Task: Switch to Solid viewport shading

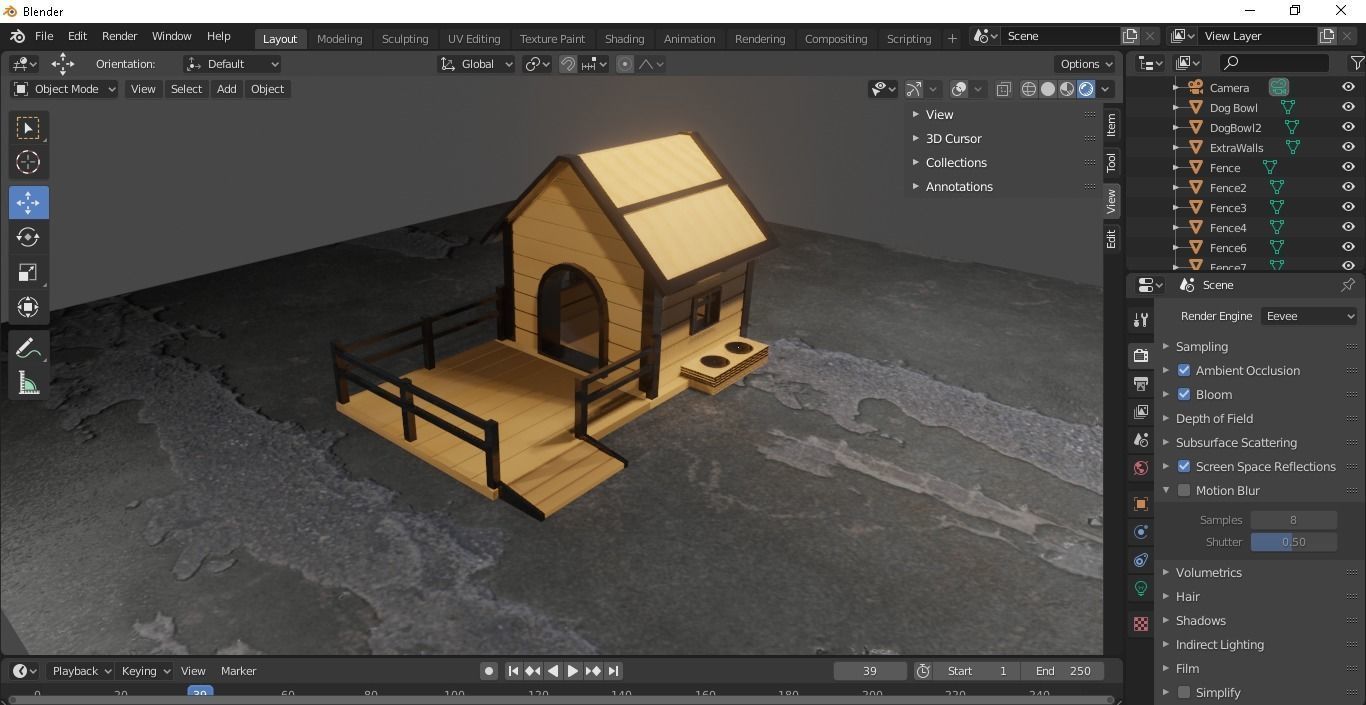Action: click(x=1048, y=89)
